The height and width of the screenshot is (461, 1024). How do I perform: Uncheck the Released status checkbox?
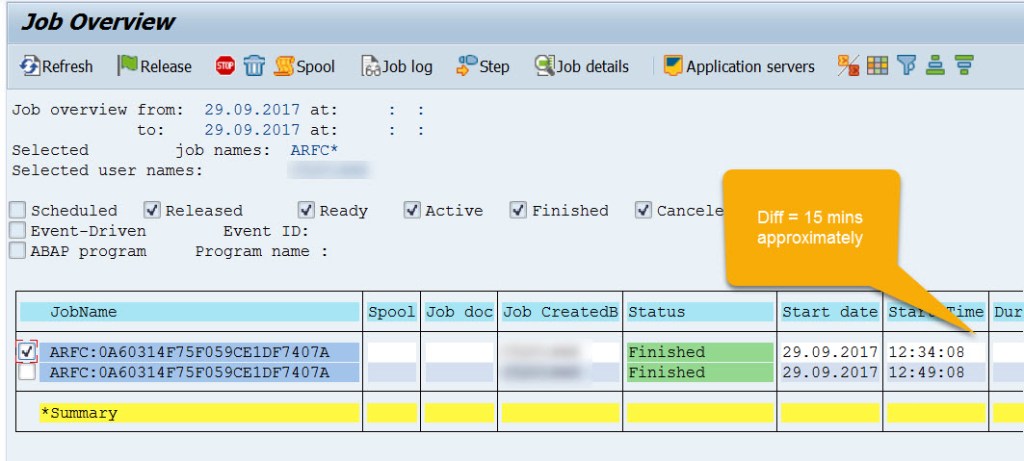(x=152, y=210)
